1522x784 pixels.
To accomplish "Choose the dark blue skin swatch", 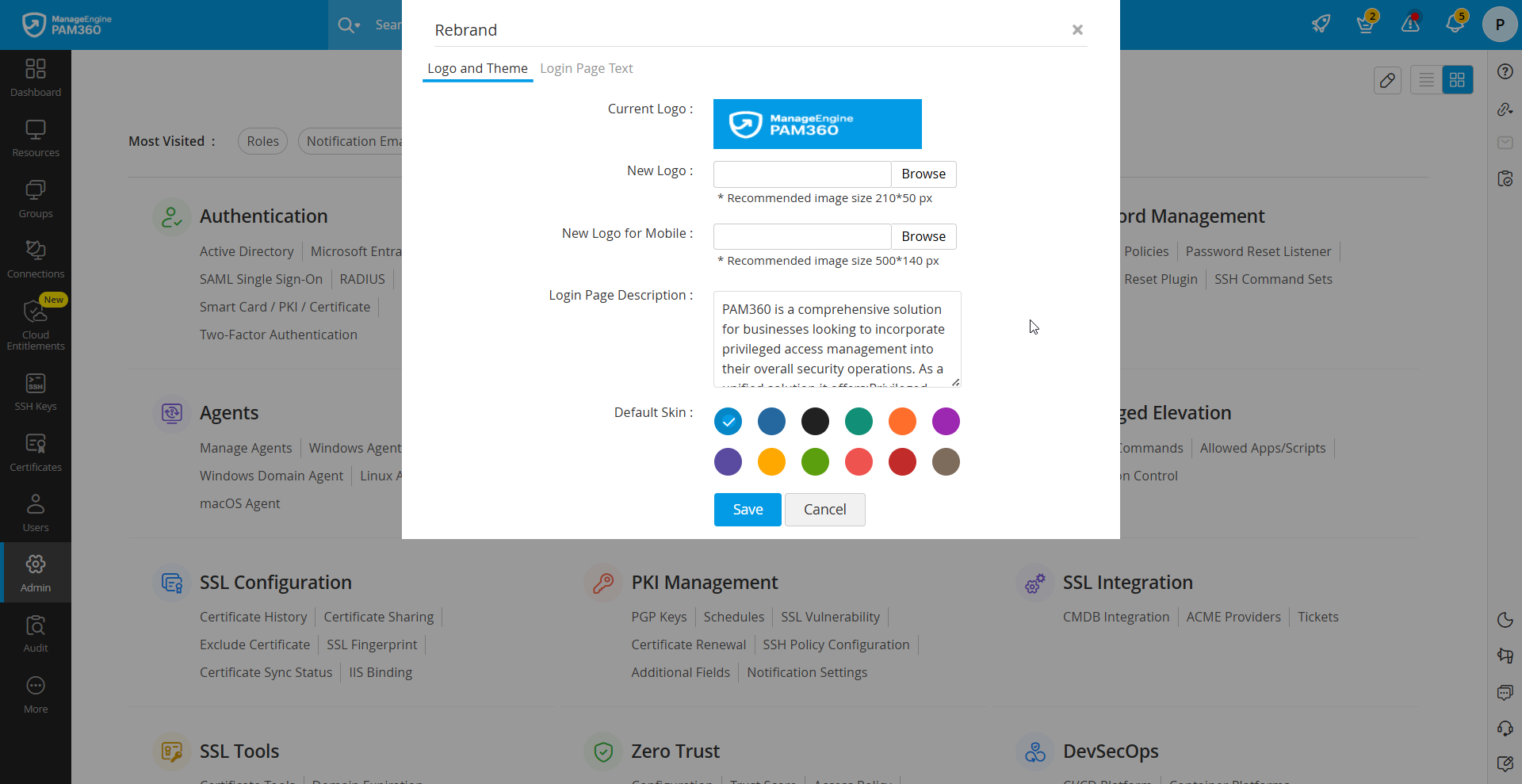I will coord(771,422).
